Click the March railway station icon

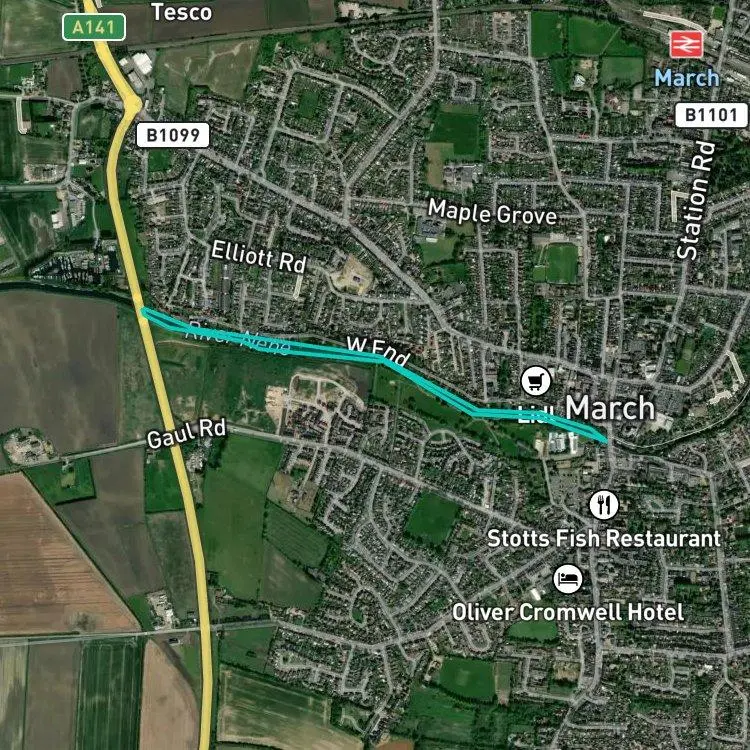tap(686, 44)
